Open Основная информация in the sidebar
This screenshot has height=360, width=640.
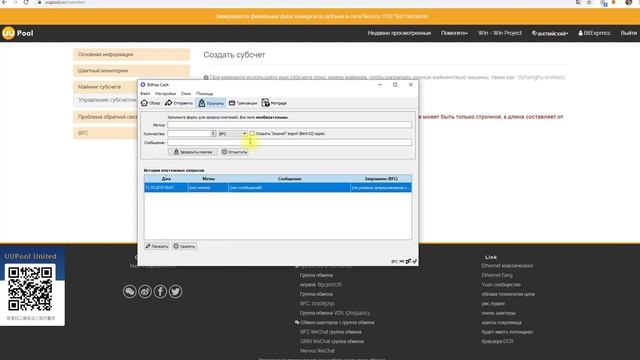(131, 54)
